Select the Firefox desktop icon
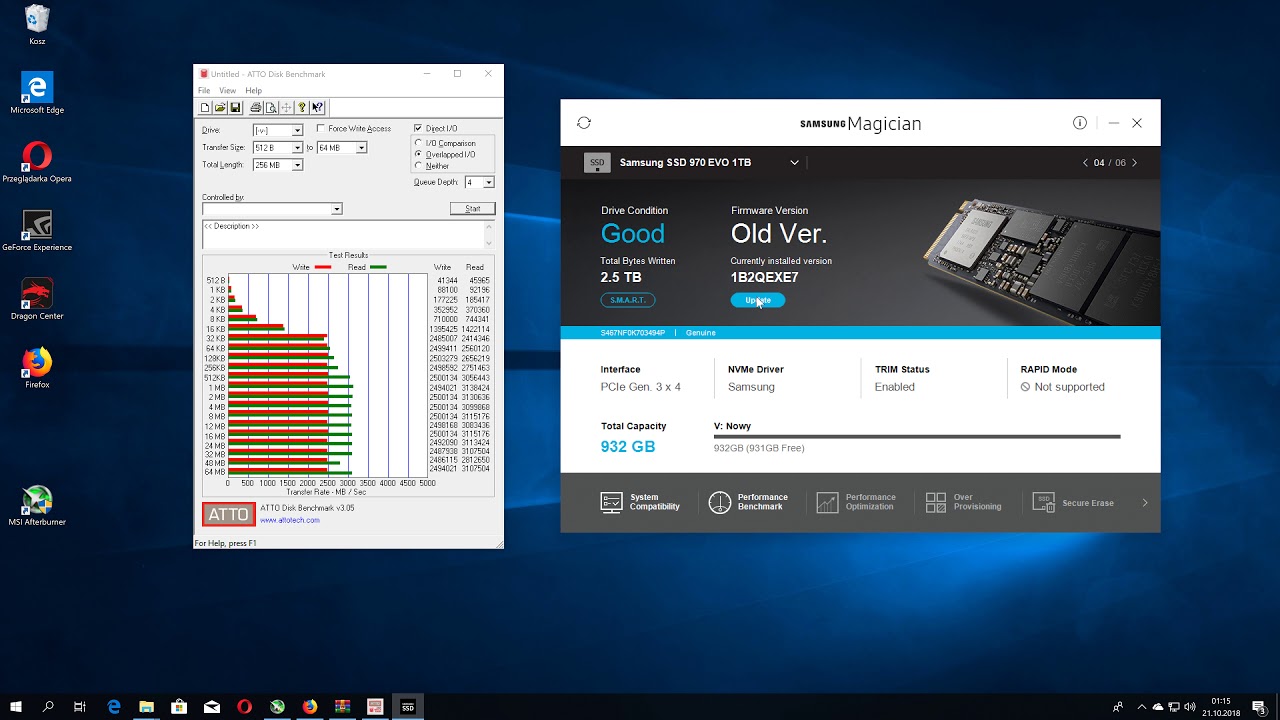The height and width of the screenshot is (720, 1280). tap(37, 367)
